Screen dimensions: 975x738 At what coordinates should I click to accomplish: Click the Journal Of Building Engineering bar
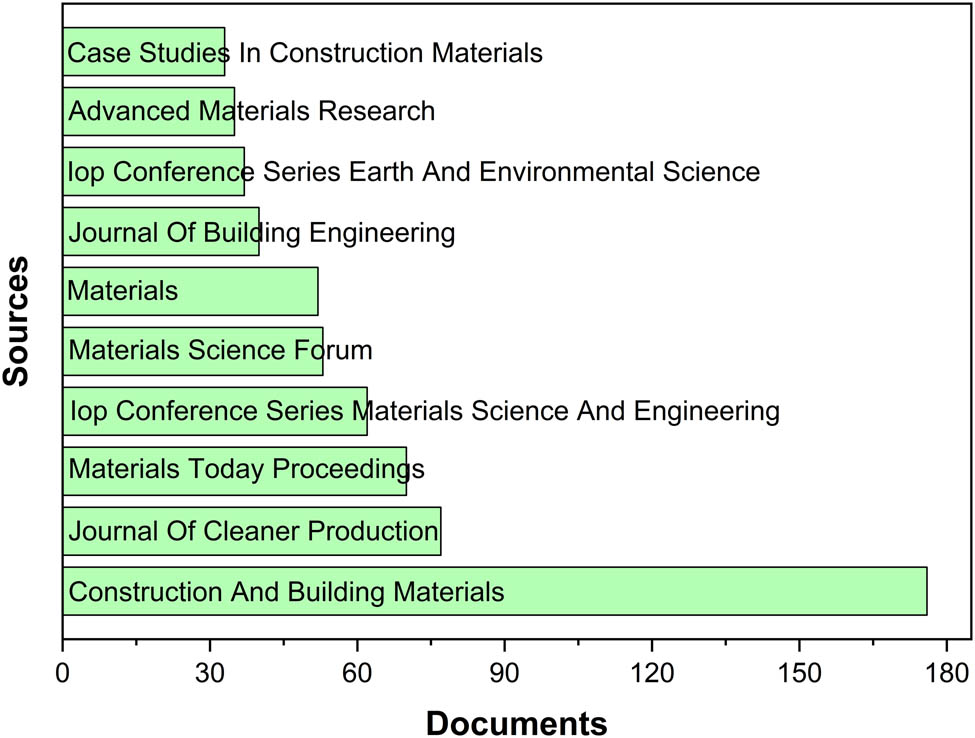point(160,232)
